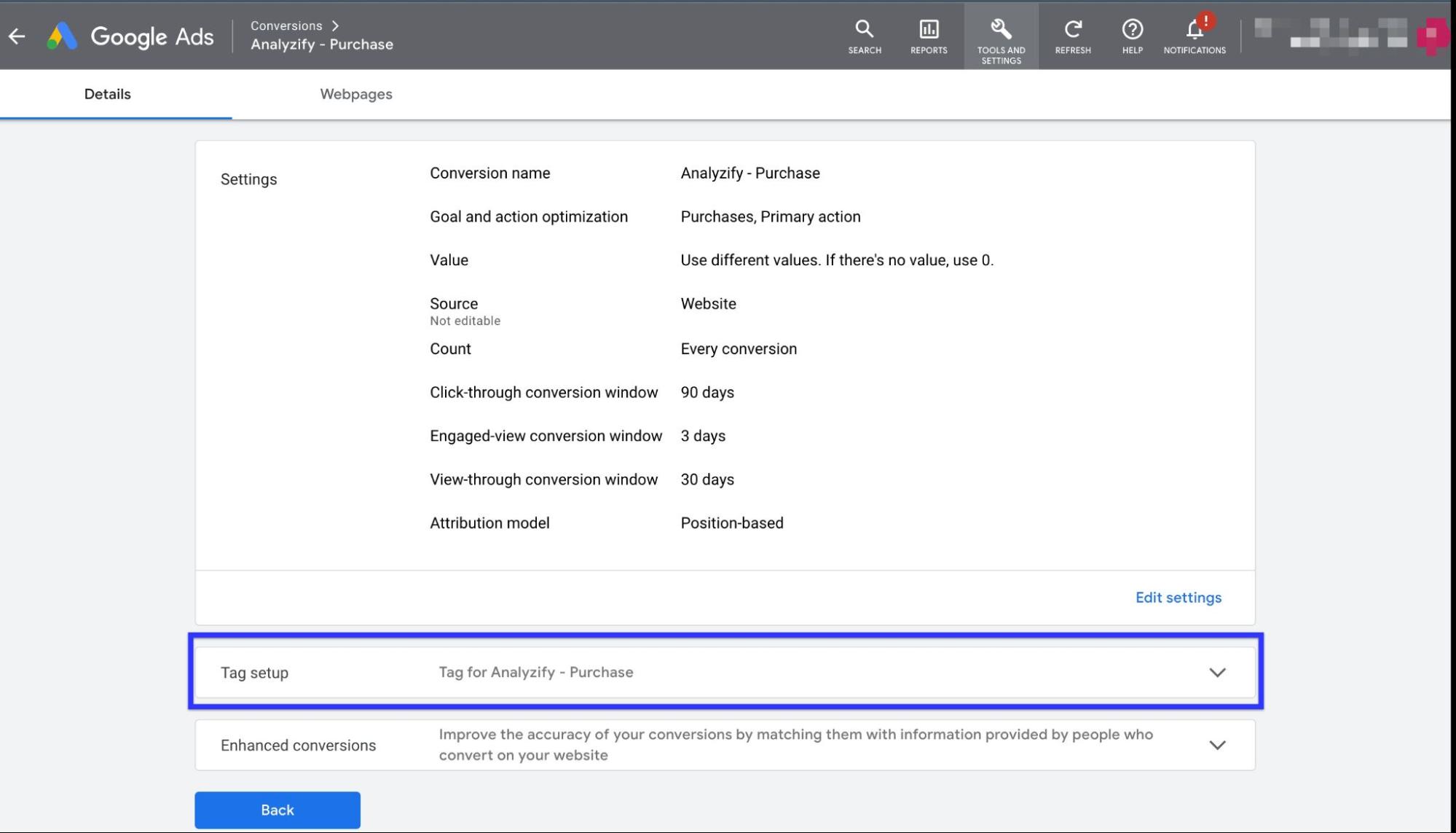Screen dimensions: 1456x833
Task: Expand the Enhanced conversions chevron
Action: [1217, 745]
